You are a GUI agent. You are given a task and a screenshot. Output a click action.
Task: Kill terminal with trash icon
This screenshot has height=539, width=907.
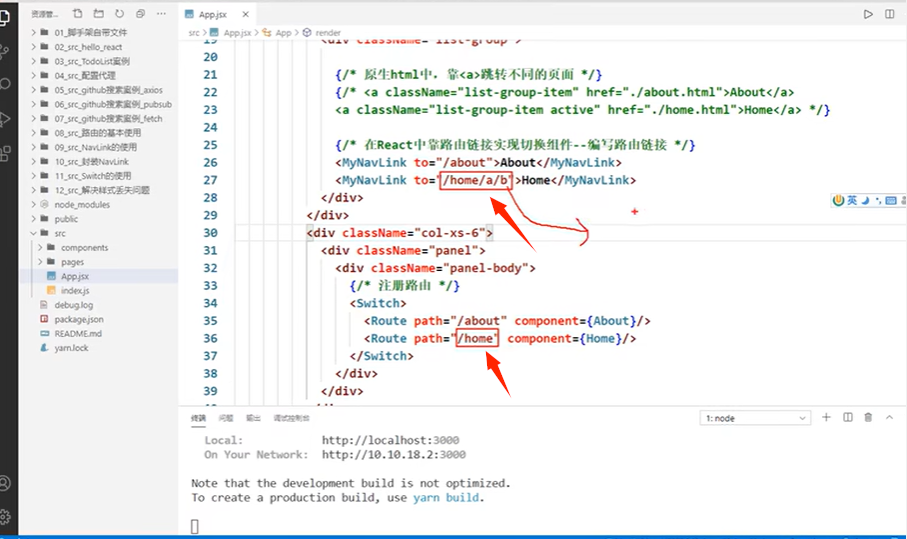(x=868, y=417)
